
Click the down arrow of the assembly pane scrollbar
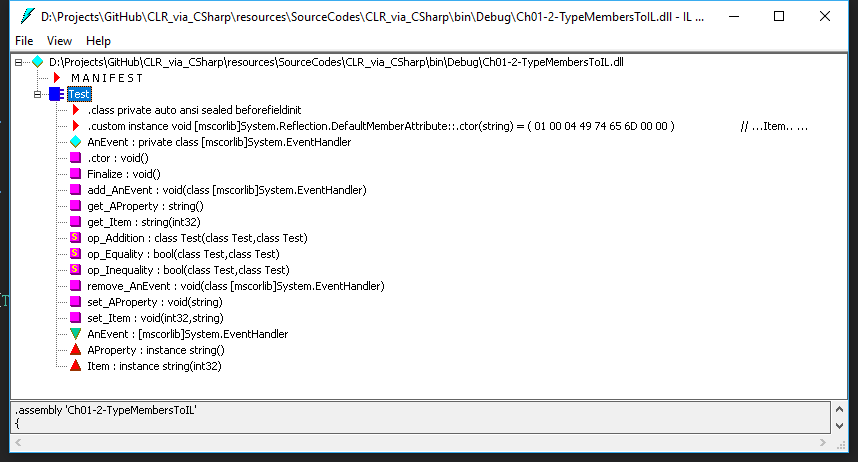tap(838, 426)
